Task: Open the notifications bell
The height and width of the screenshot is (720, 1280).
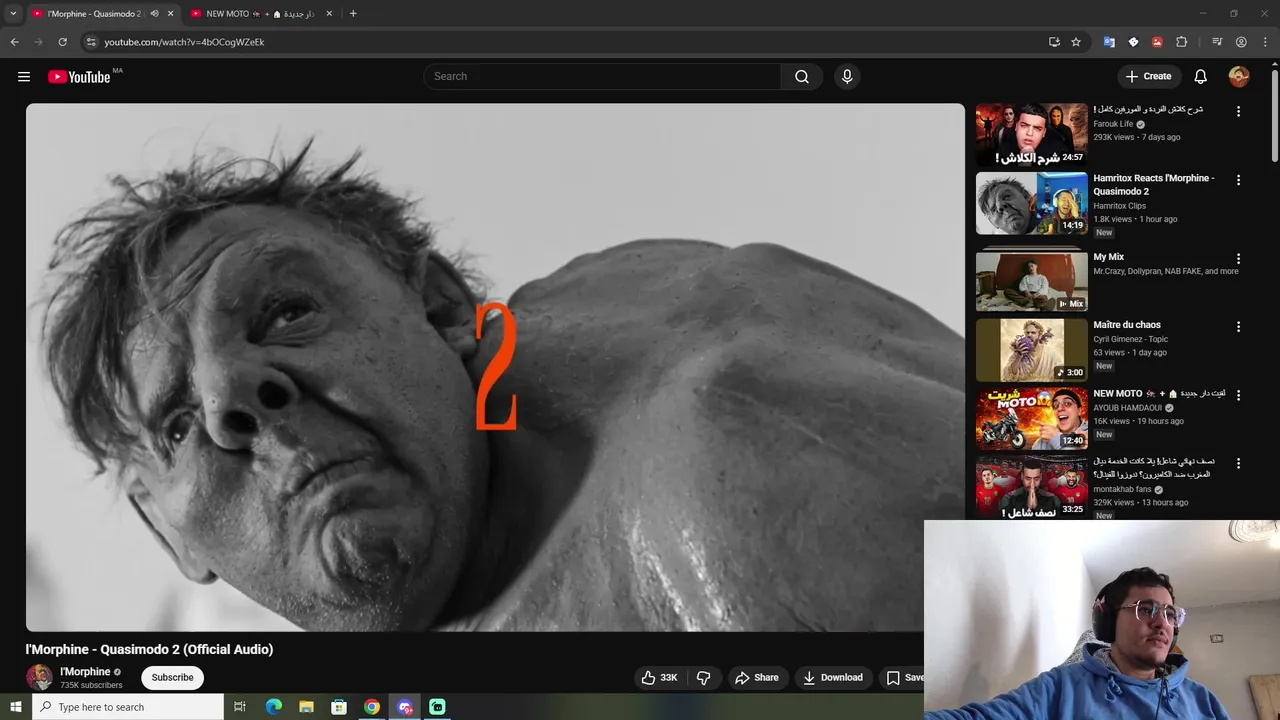Action: [1201, 77]
